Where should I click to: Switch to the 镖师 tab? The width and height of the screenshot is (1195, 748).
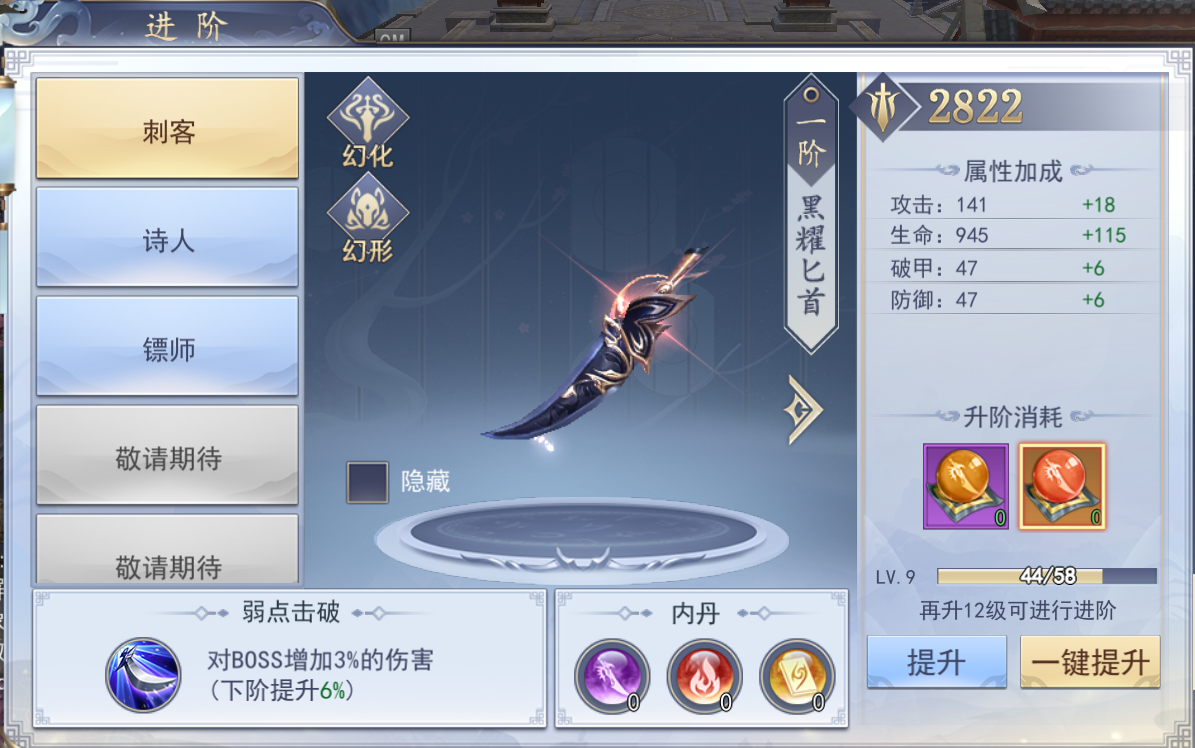(168, 346)
